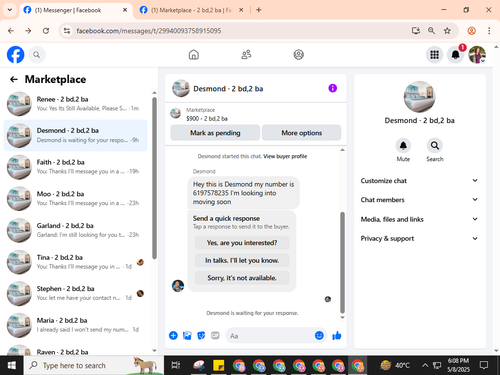This screenshot has height=375, width=500.
Task: Mute the Desmond conversation
Action: pyautogui.click(x=403, y=146)
